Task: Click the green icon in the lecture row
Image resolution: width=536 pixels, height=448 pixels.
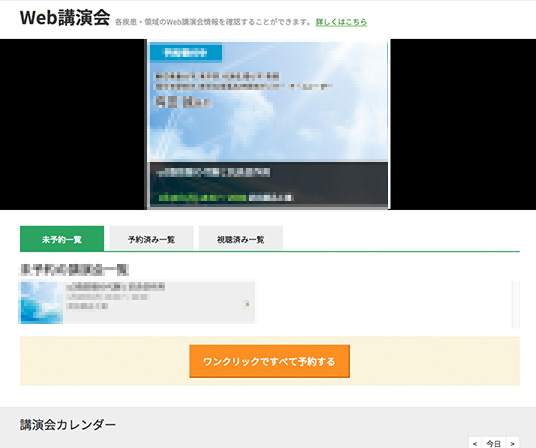Action: click(247, 303)
